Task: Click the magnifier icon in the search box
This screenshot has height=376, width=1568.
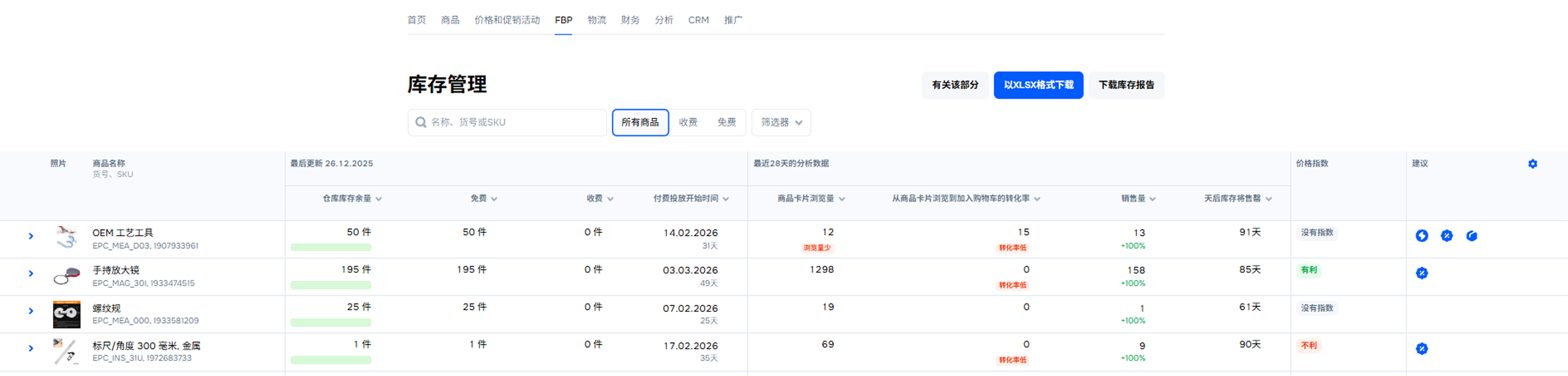Action: (420, 122)
